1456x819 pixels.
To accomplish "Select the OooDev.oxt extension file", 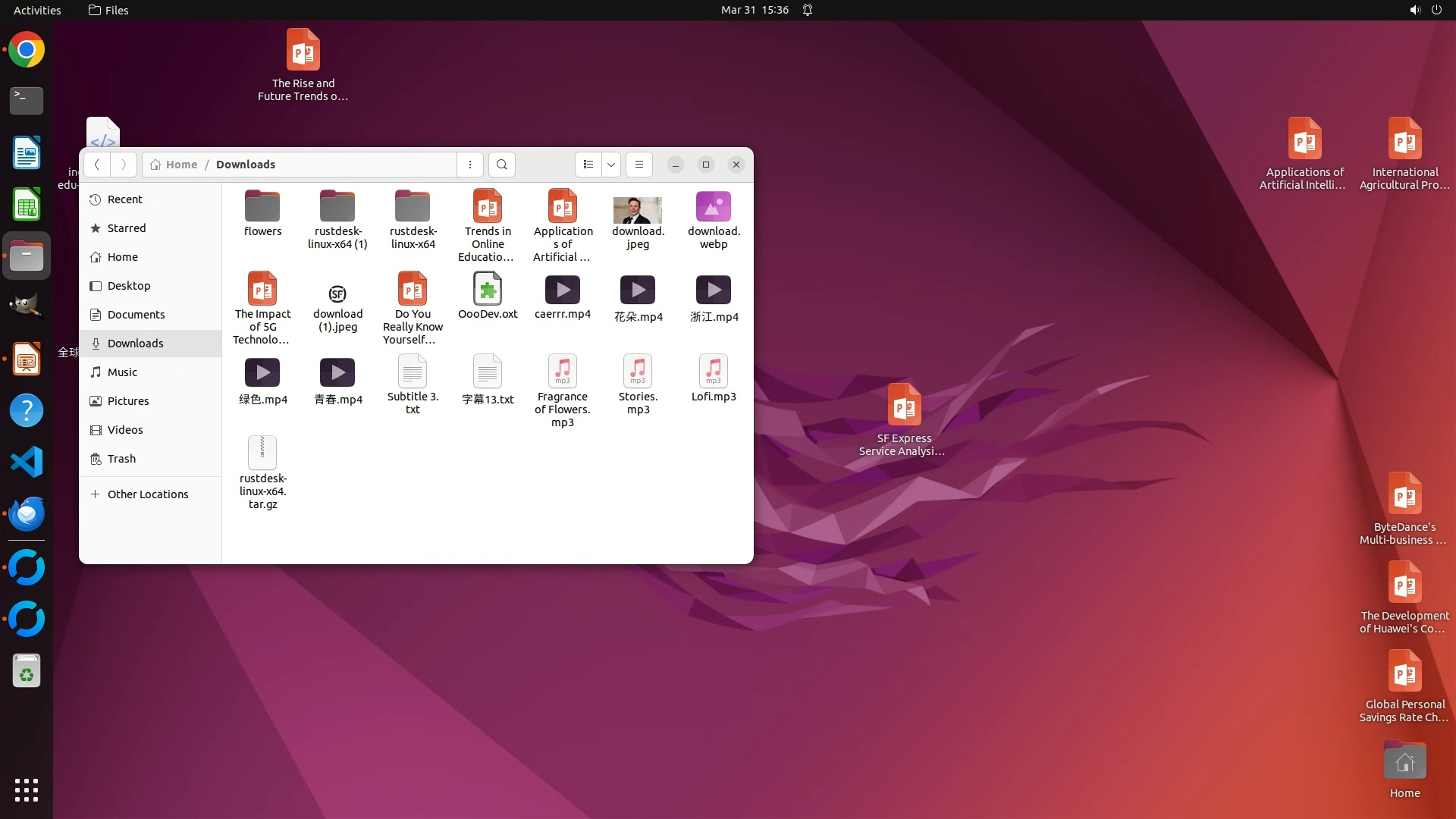I will coord(488,290).
